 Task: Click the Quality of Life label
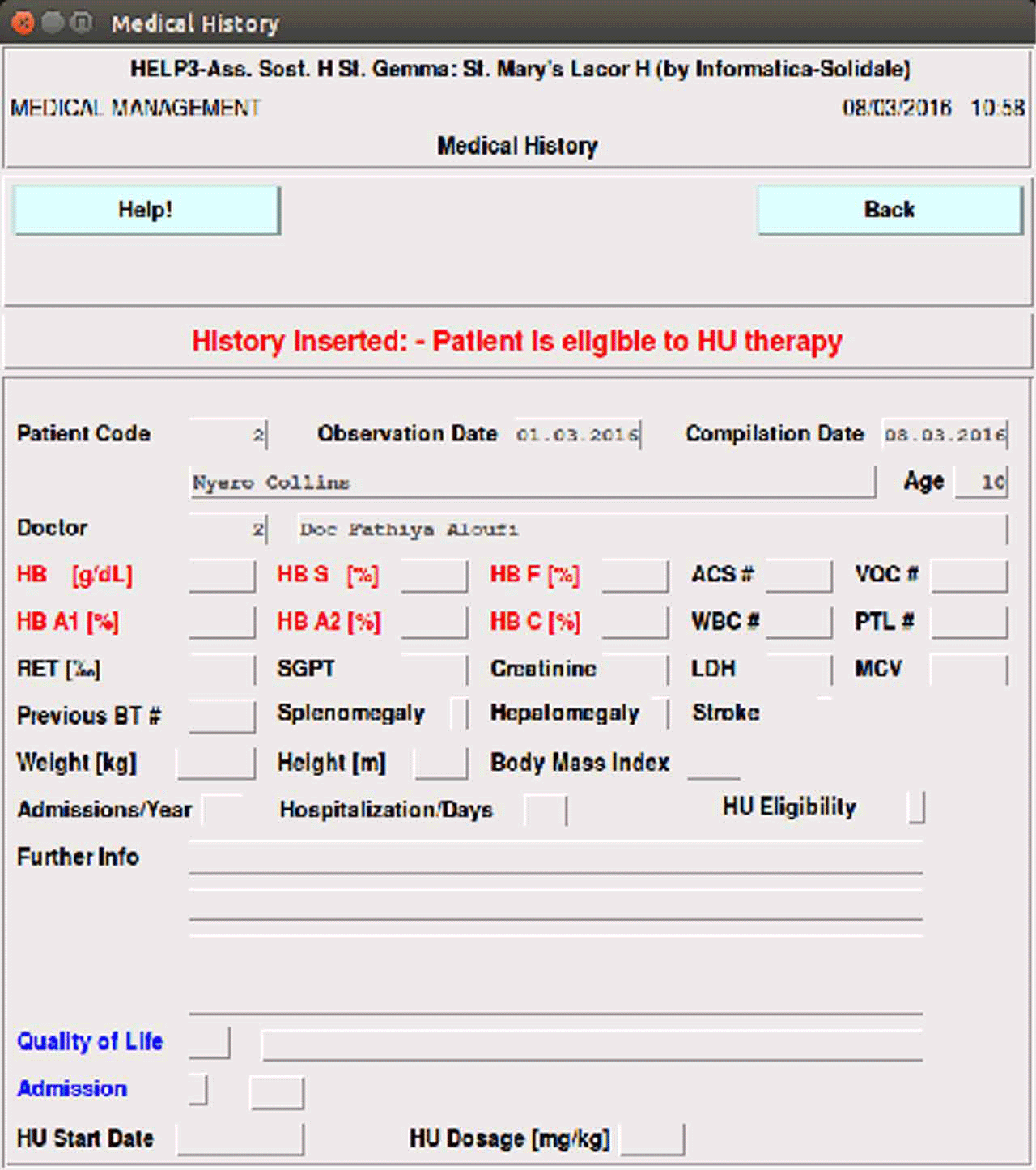[90, 1041]
